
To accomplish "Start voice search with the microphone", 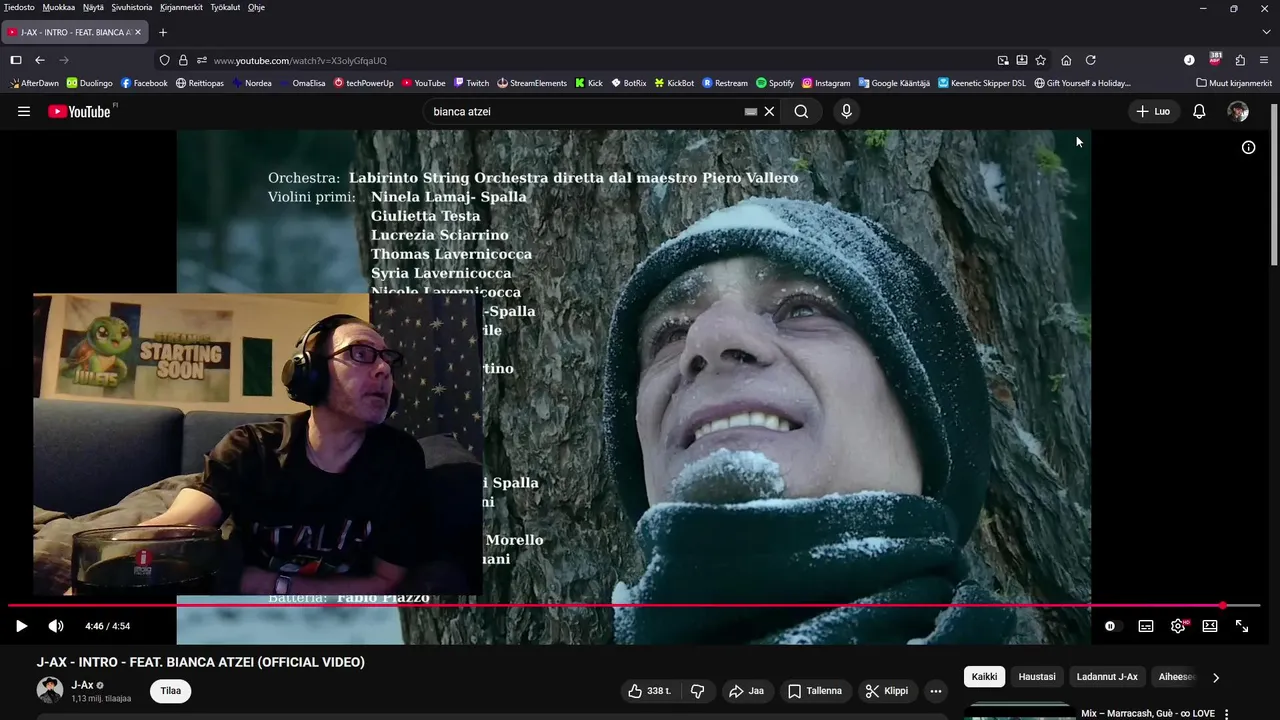I will tap(846, 111).
